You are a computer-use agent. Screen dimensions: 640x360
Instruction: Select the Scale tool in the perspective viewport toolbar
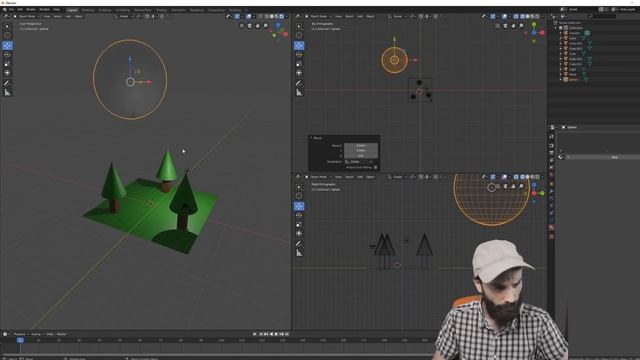tap(7, 64)
